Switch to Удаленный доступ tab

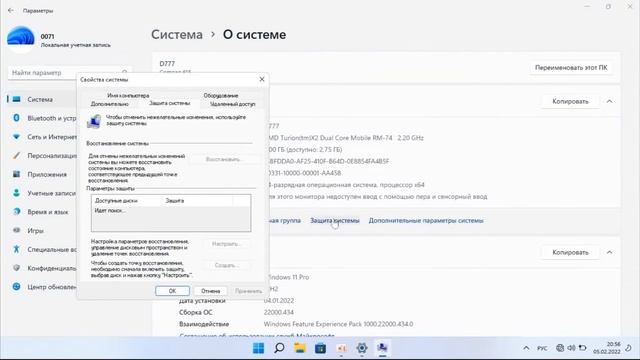(232, 104)
